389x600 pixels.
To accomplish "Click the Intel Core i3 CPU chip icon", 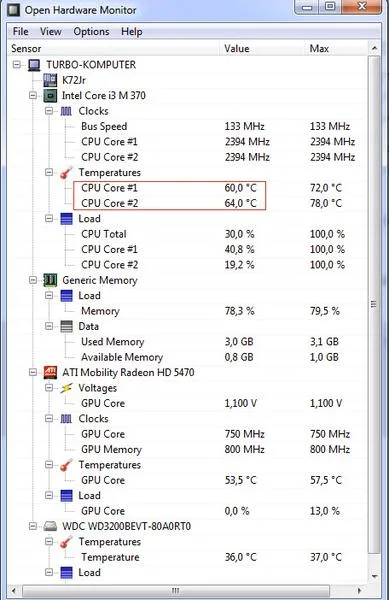I will 50,95.
